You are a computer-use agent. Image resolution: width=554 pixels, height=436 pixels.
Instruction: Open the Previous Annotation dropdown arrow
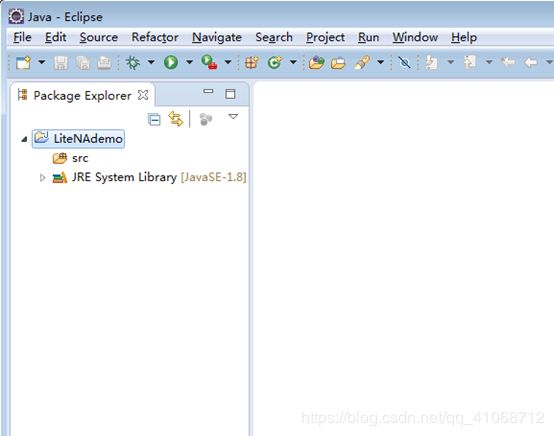(489, 62)
